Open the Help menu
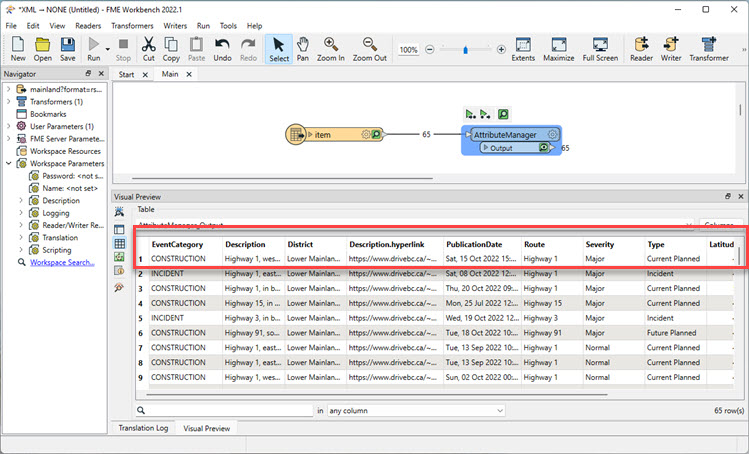The width and height of the screenshot is (749, 454). point(254,26)
